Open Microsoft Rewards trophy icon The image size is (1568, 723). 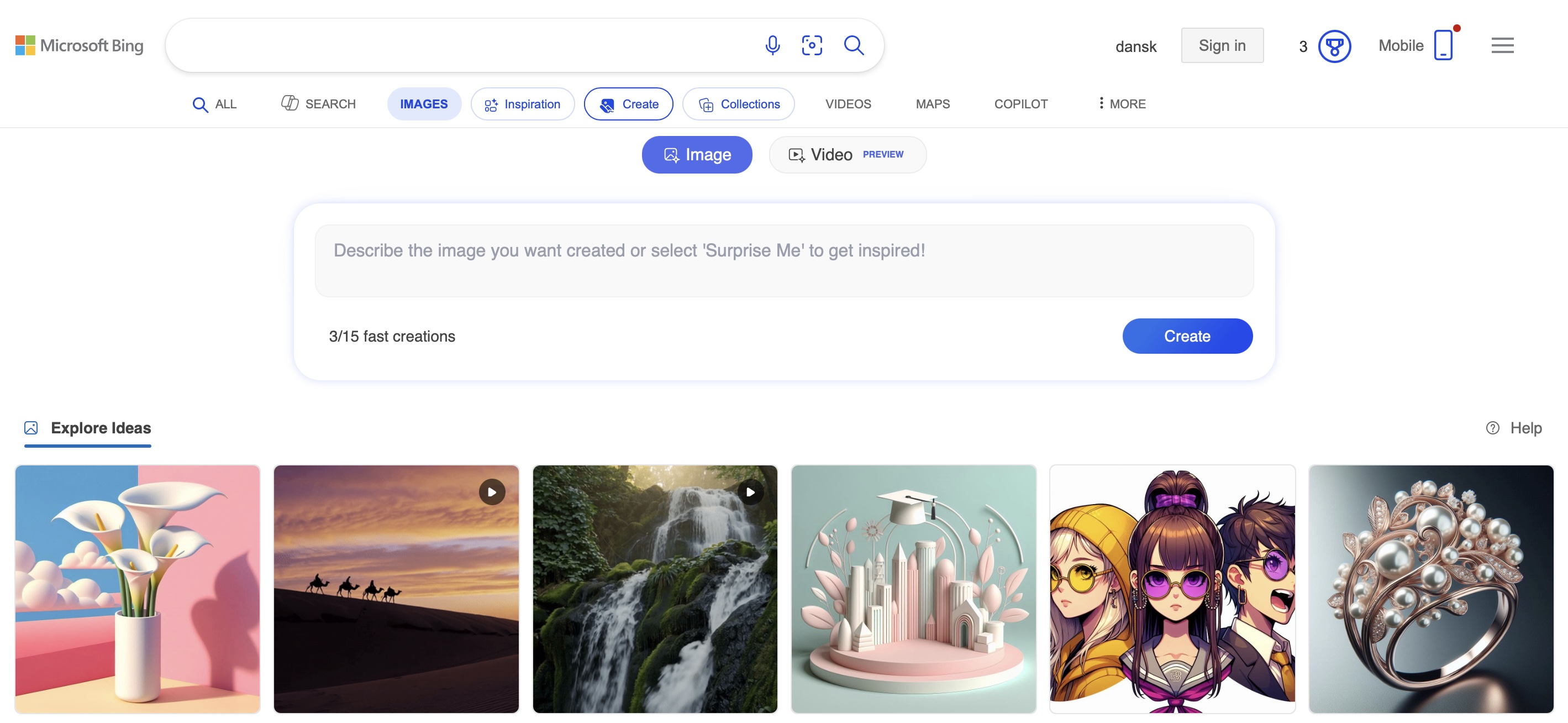coord(1334,46)
